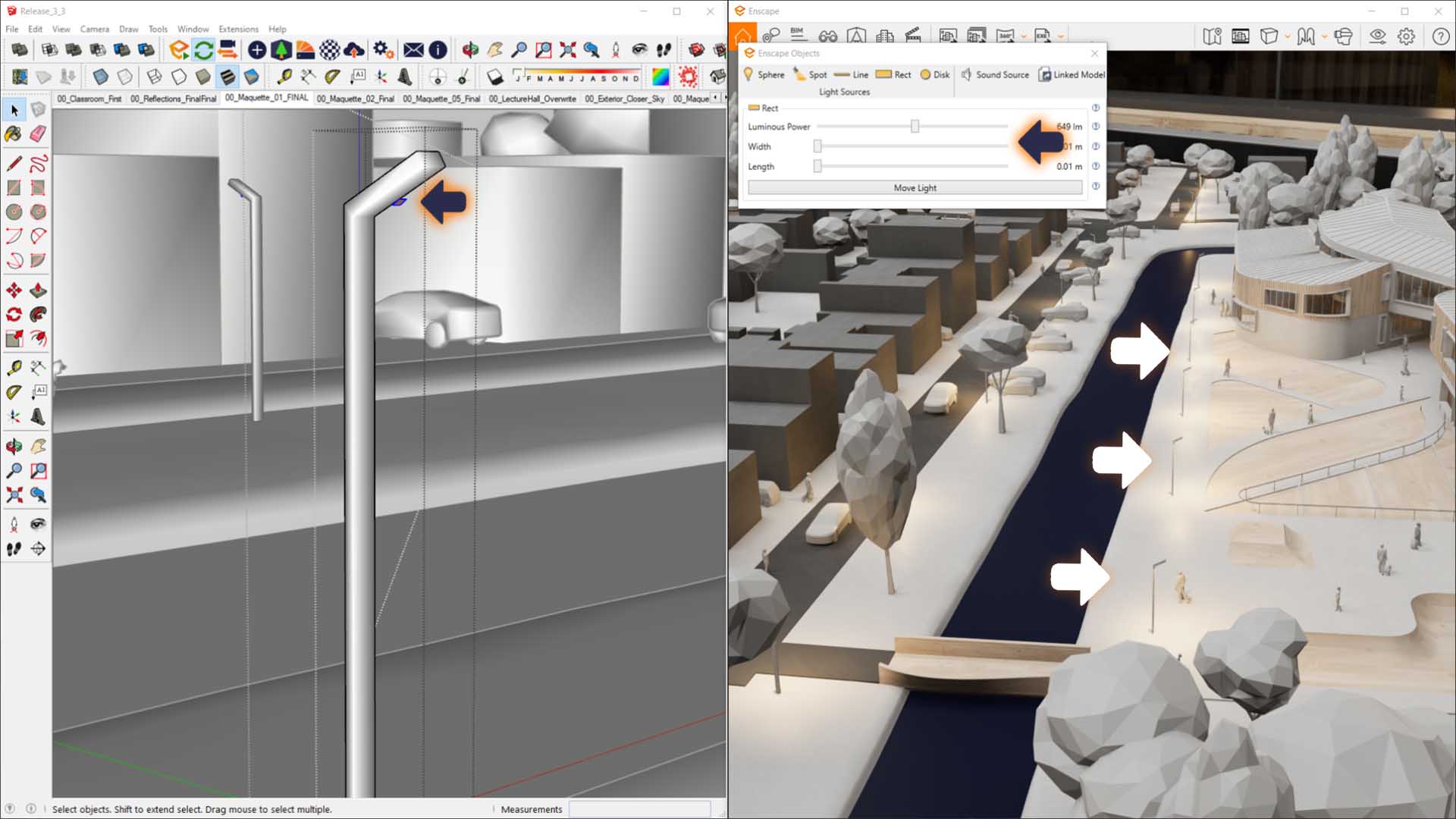
Task: Toggle Enscape visual settings eye icon
Action: [x=1377, y=36]
